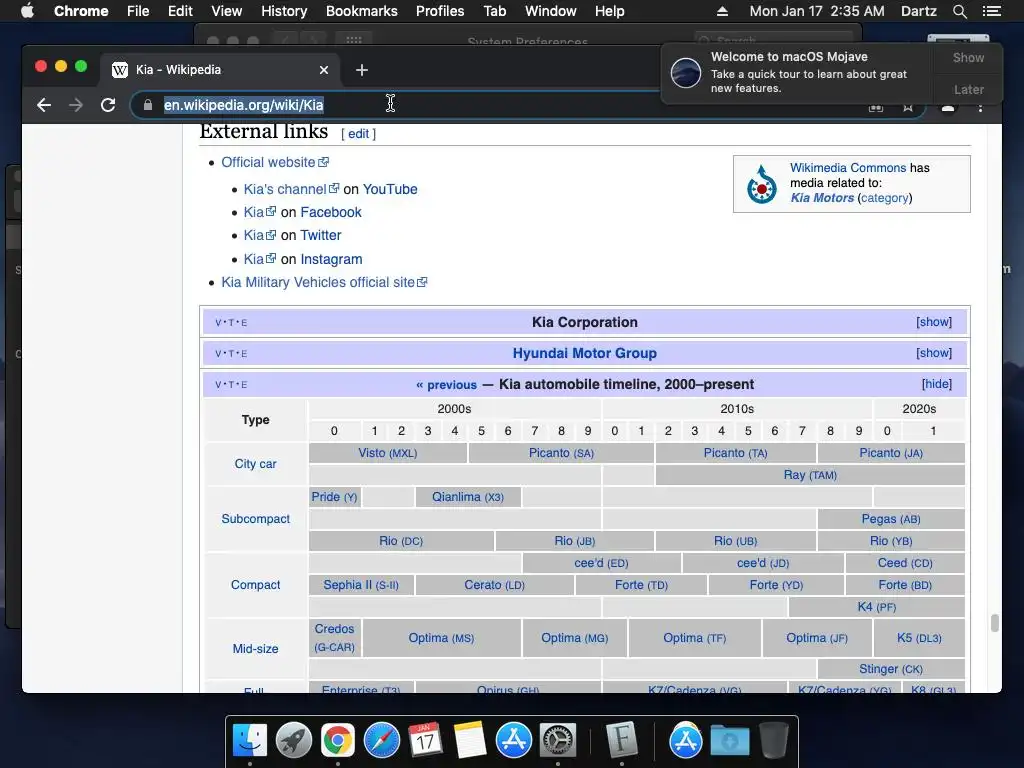
Task: Open the Cerato (LD) link
Action: click(x=494, y=585)
